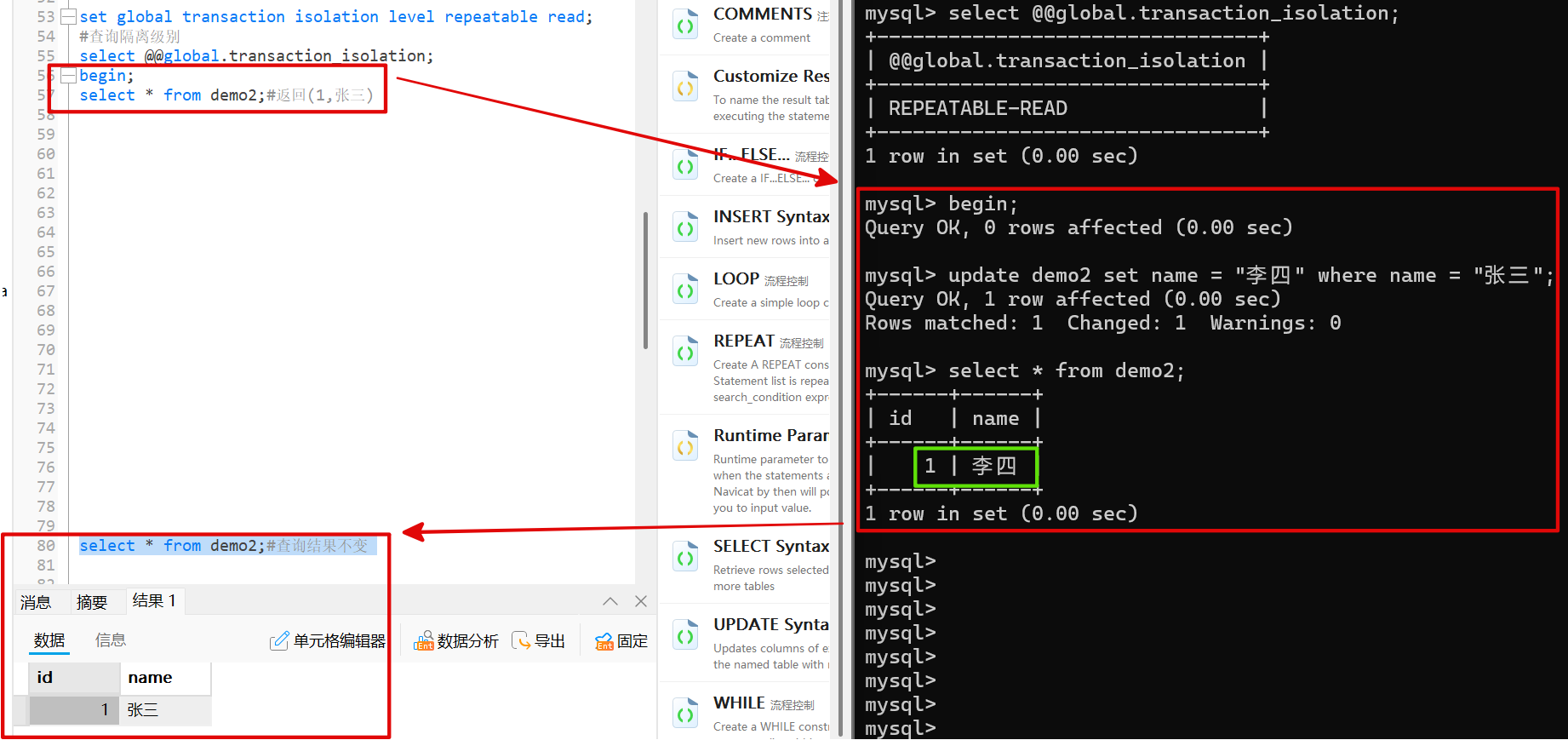The height and width of the screenshot is (740, 1568).
Task: Click line number 80 in the gutter
Action: click(46, 546)
